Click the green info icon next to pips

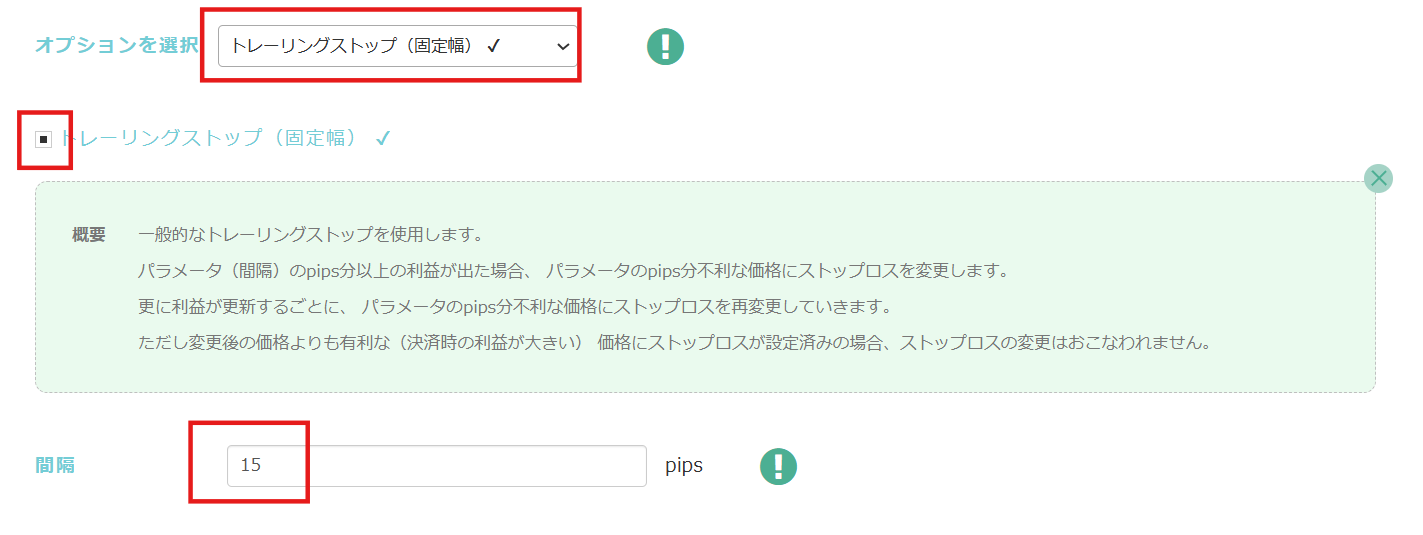[x=778, y=466]
